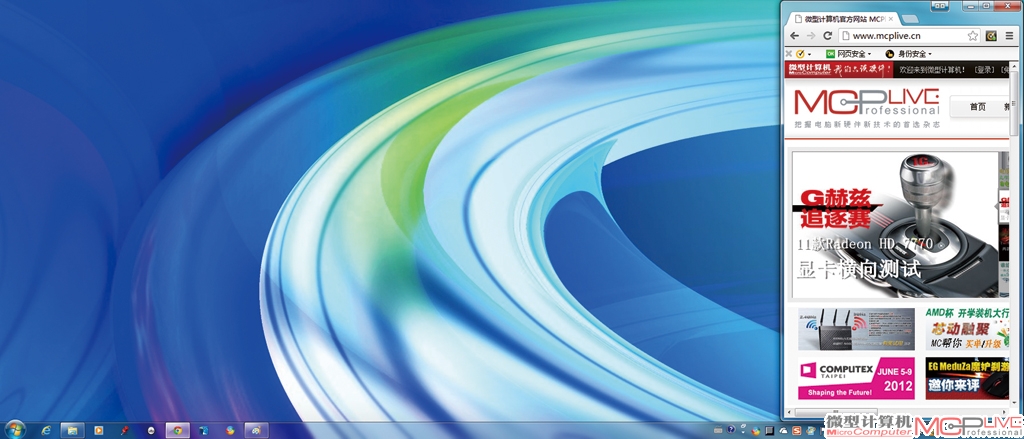Click the blue help question-mark tray icon

731,429
